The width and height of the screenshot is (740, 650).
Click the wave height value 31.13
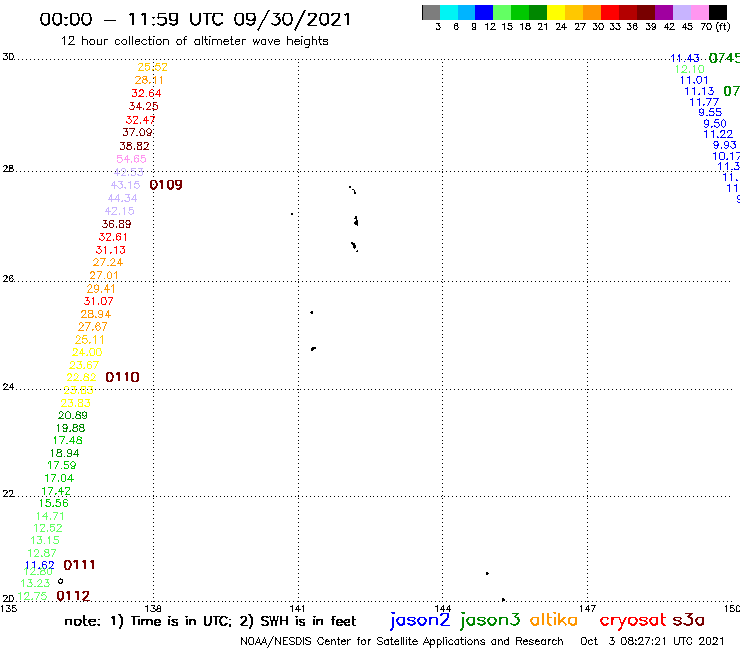click(x=110, y=250)
